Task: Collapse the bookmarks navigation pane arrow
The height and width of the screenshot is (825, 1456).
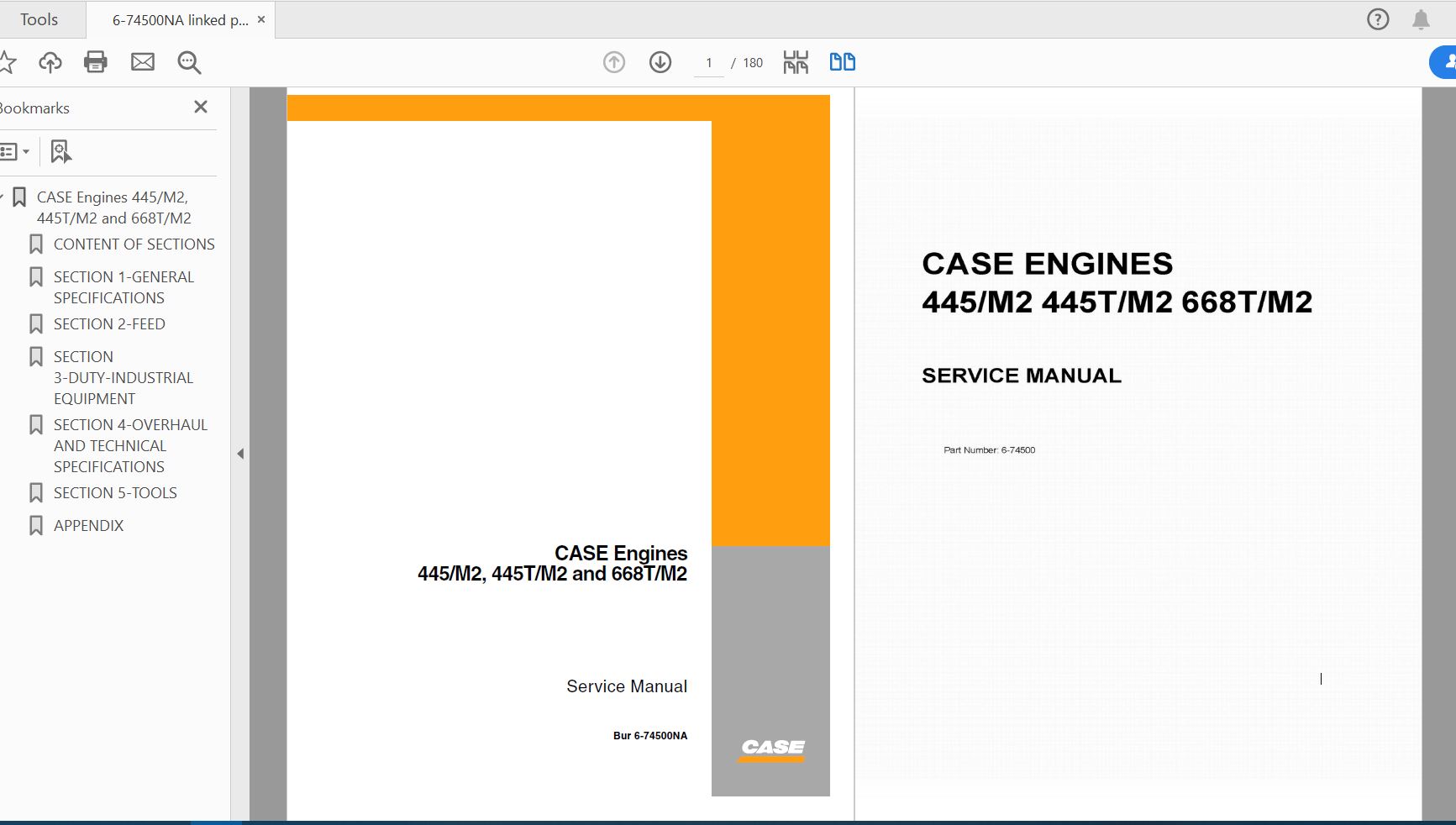Action: [240, 454]
